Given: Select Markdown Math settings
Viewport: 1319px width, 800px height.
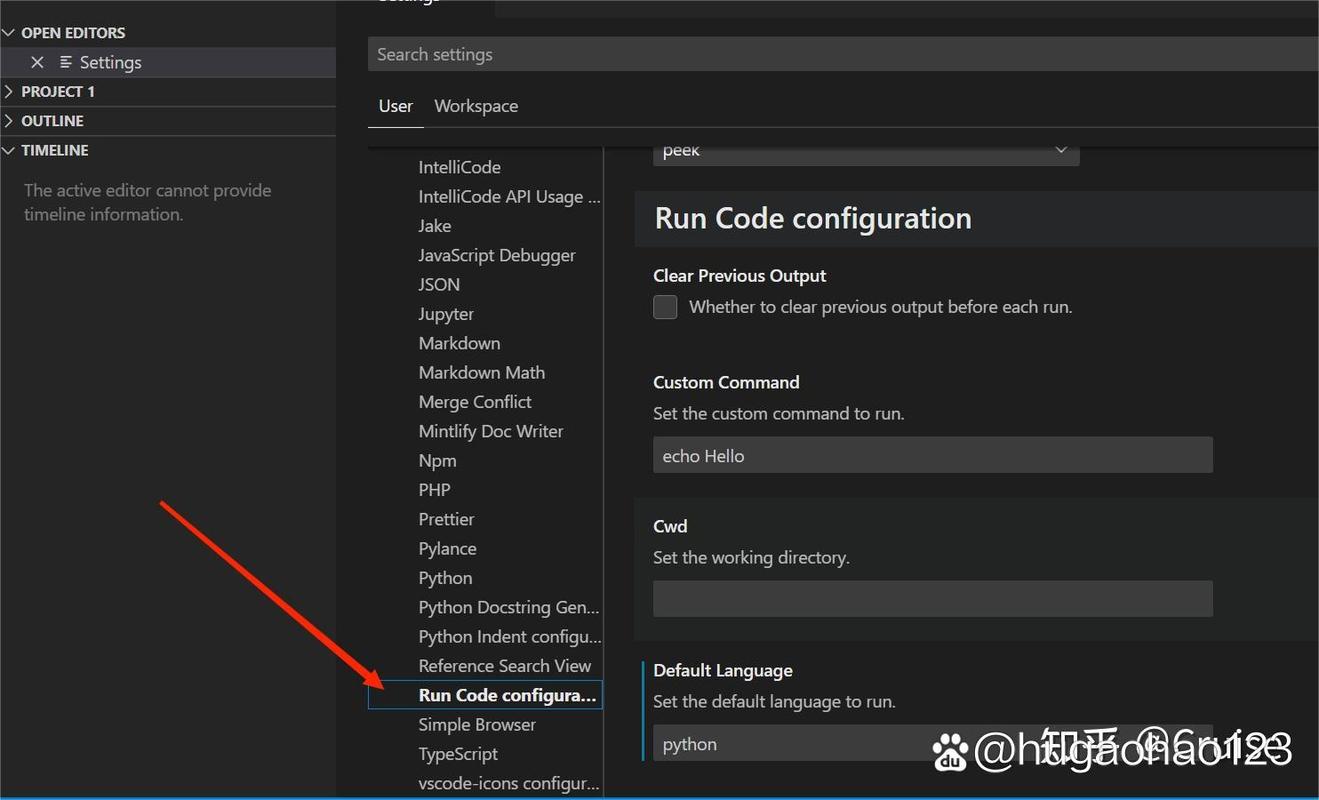Looking at the screenshot, I should [482, 372].
